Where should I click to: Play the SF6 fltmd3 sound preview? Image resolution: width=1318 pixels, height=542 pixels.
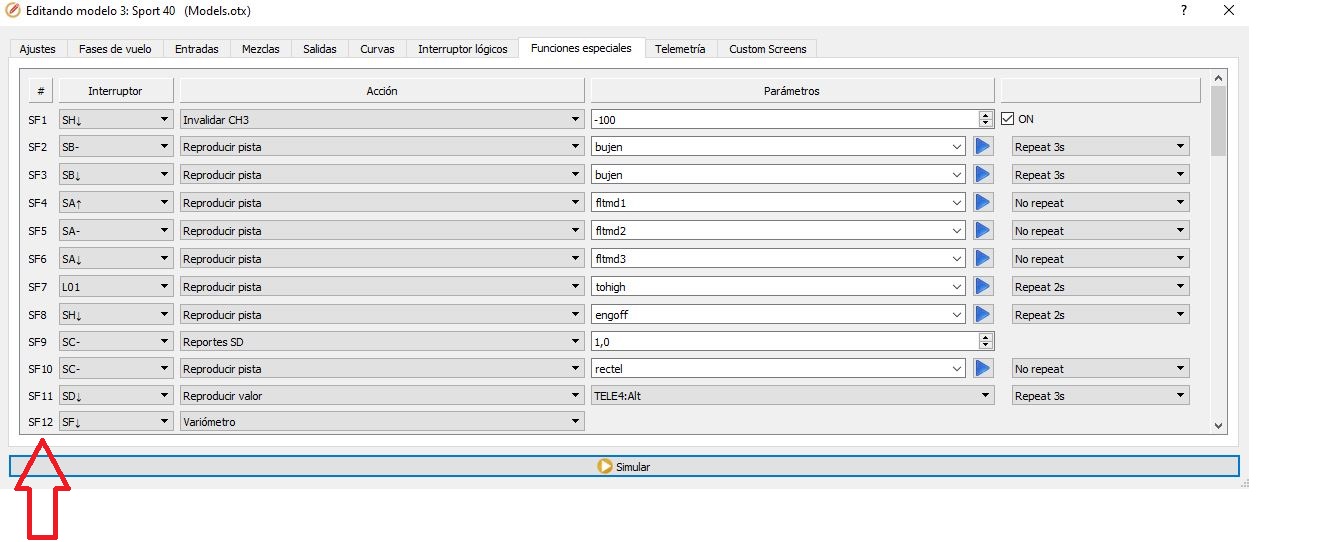coord(982,259)
